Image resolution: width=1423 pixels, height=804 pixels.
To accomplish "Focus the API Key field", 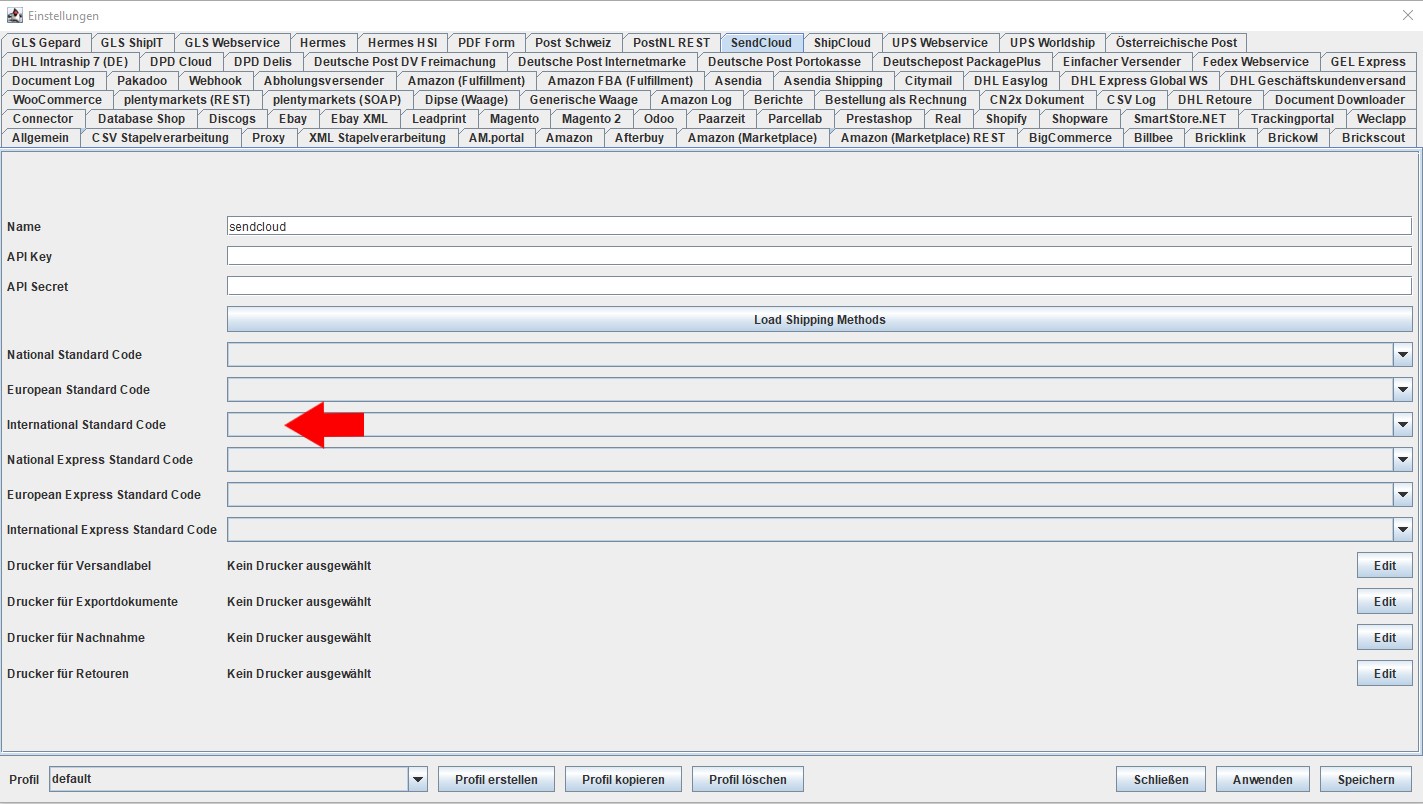I will pos(819,257).
